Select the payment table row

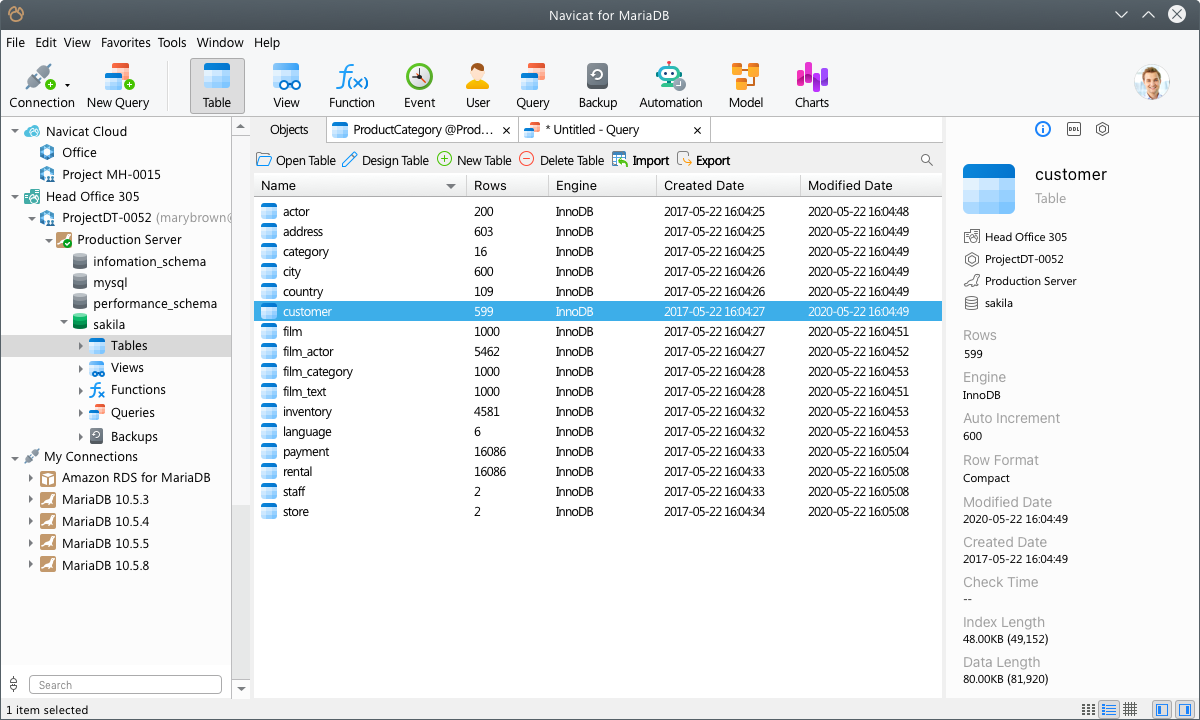point(598,452)
